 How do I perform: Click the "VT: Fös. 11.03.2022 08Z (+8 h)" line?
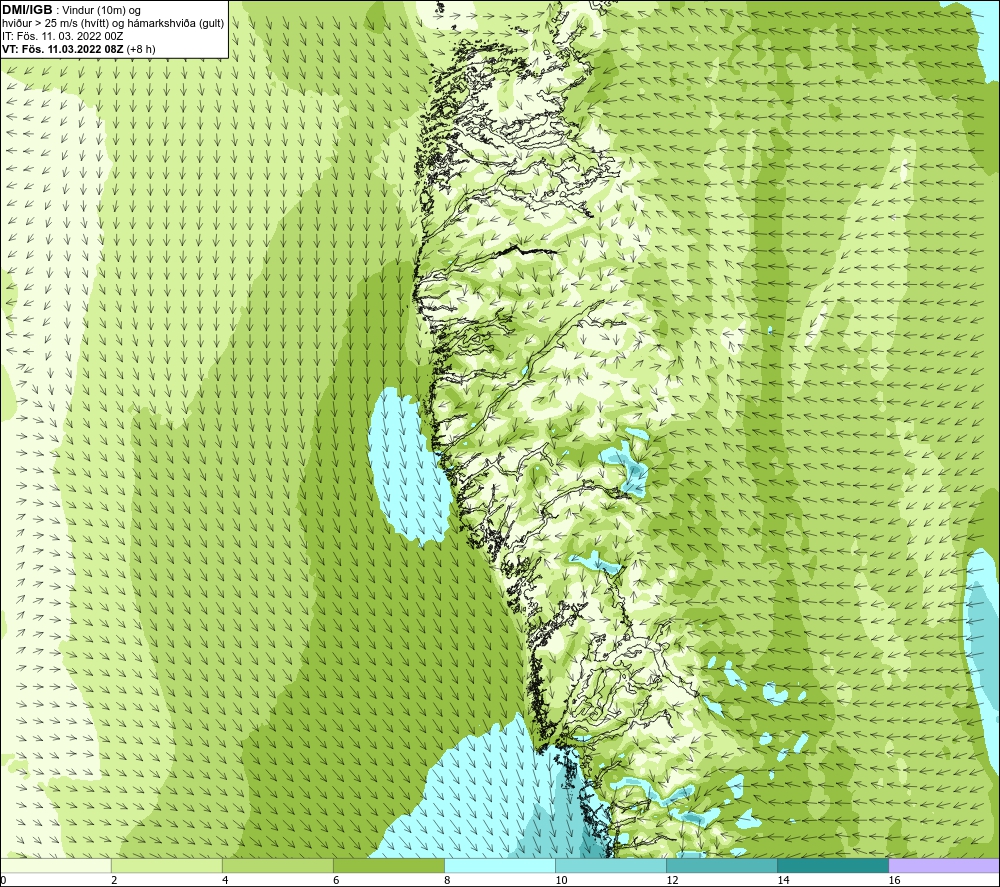(79, 49)
